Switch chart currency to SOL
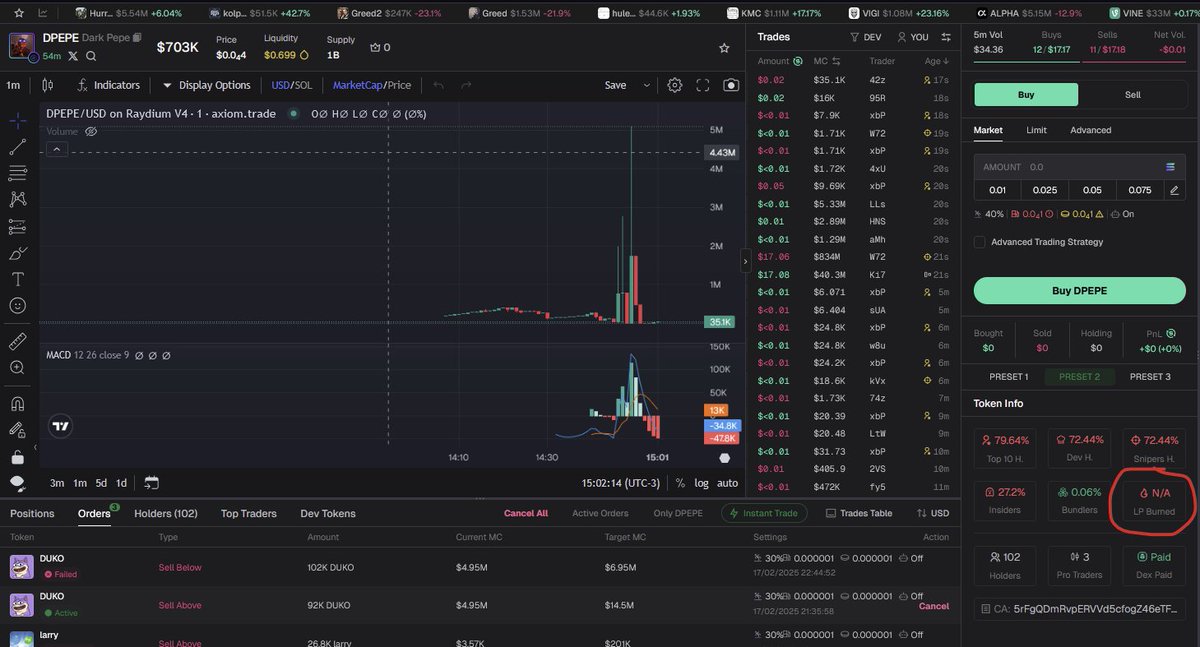The width and height of the screenshot is (1200, 647). pyautogui.click(x=303, y=85)
